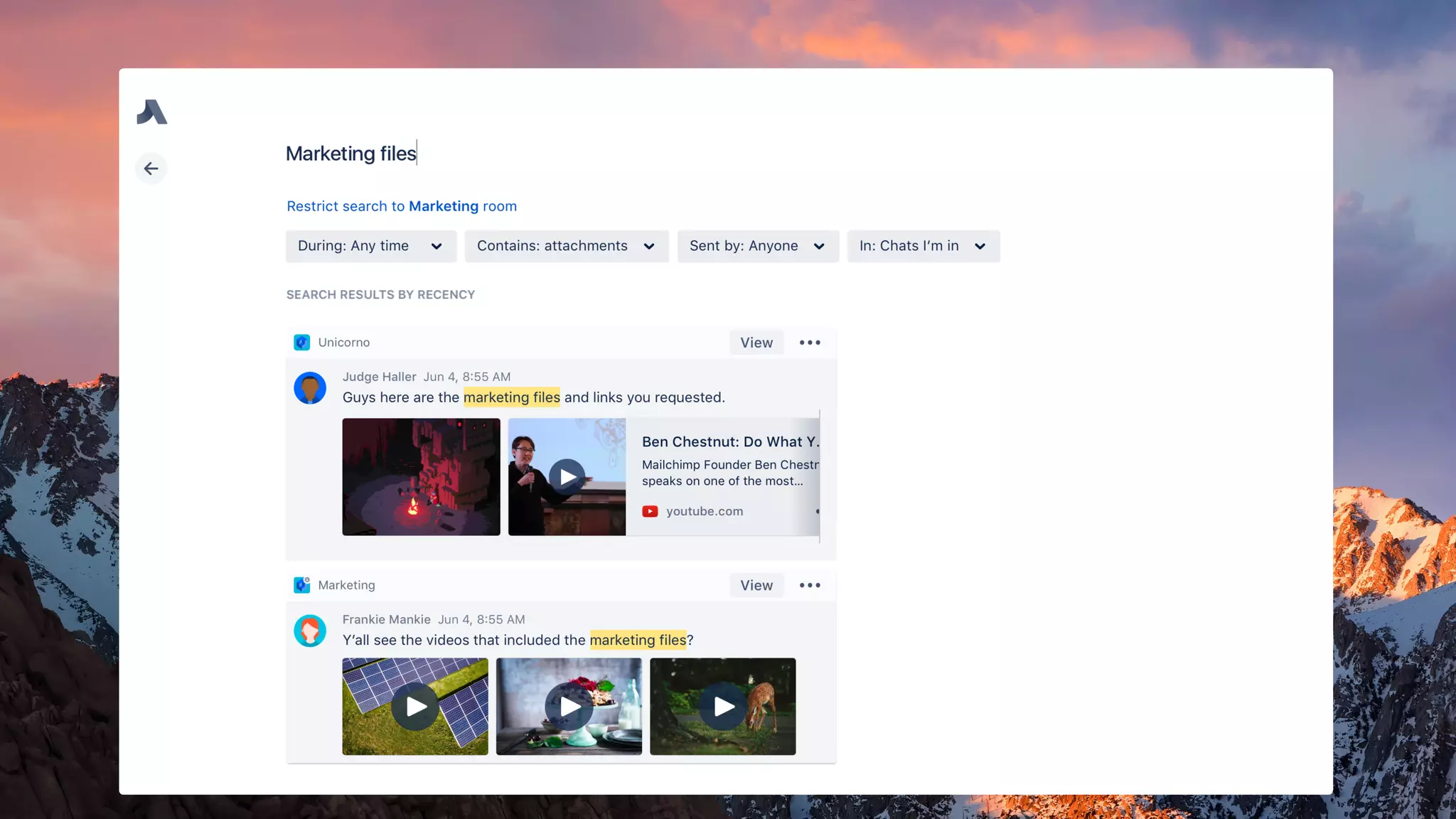Click the Atlassian Stride logo

151,112
